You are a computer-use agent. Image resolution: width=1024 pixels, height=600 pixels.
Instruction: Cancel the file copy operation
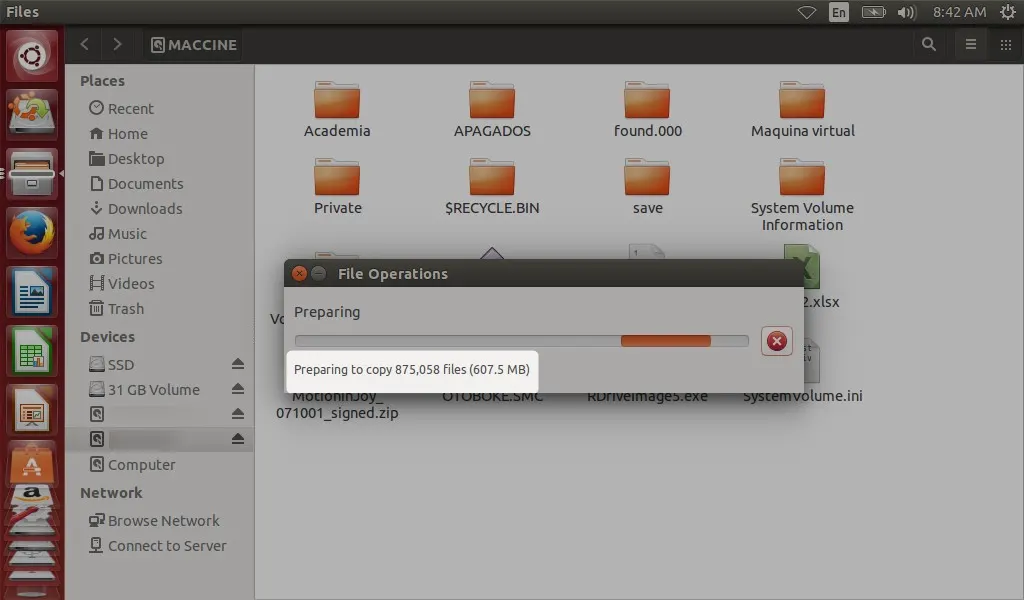[776, 341]
